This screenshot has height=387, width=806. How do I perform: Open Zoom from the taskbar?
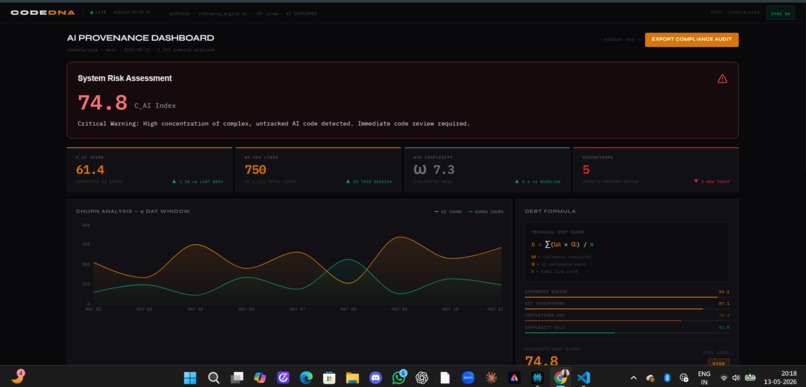click(468, 378)
